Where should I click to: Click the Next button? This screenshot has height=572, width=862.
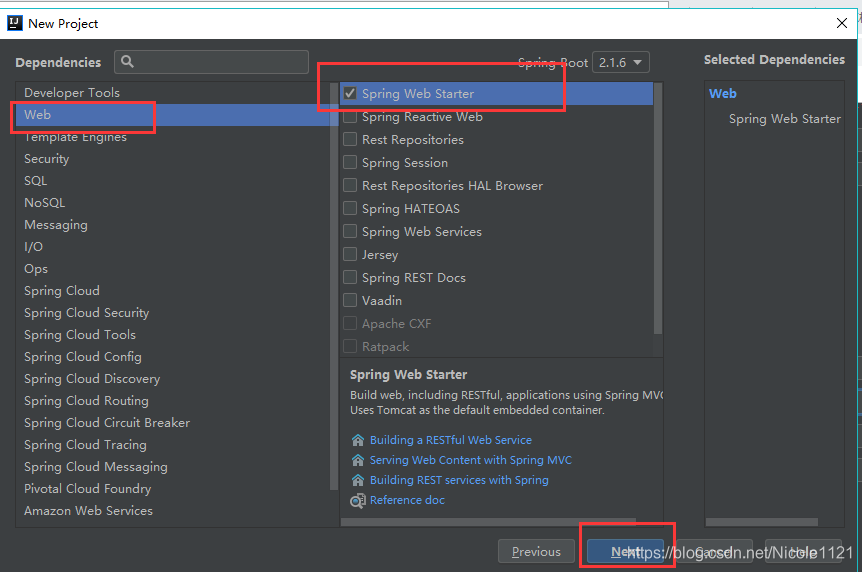pyautogui.click(x=625, y=551)
